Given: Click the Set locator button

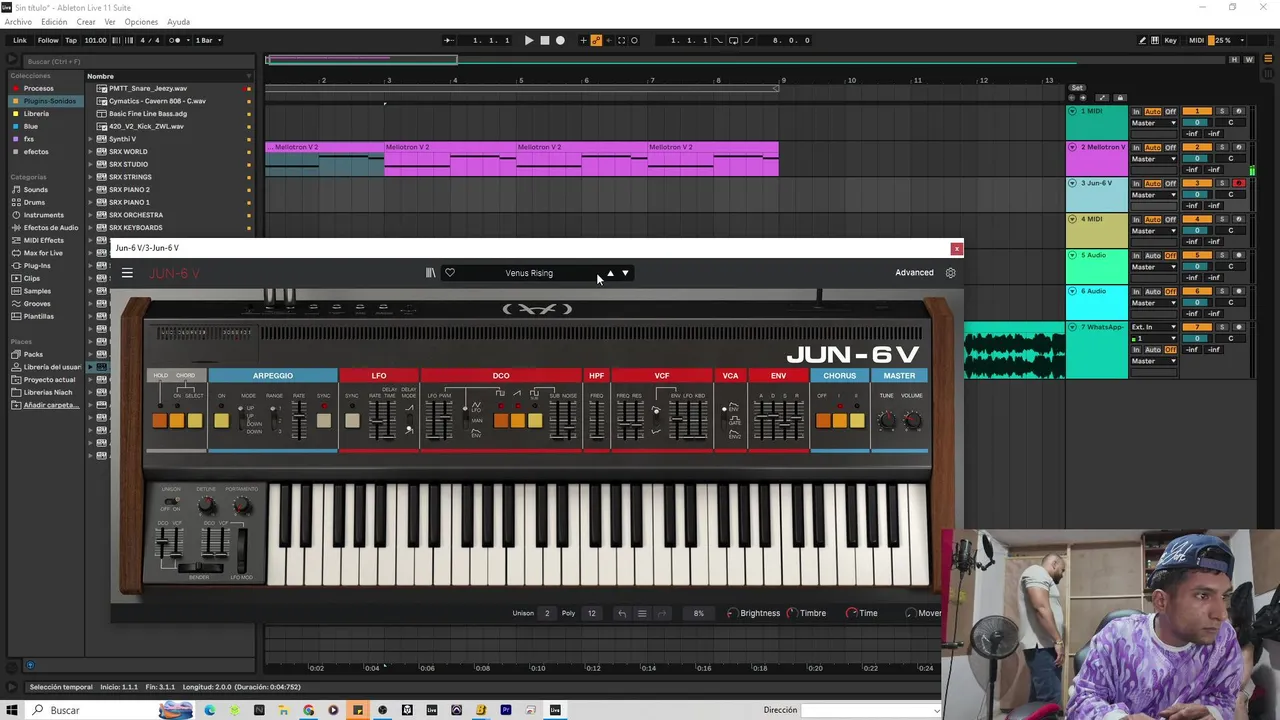Looking at the screenshot, I should (x=1077, y=88).
